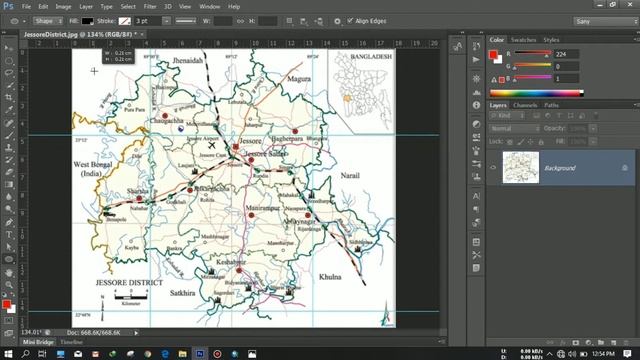The height and width of the screenshot is (360, 640).
Task: Open the Filter menu
Action: (150, 7)
